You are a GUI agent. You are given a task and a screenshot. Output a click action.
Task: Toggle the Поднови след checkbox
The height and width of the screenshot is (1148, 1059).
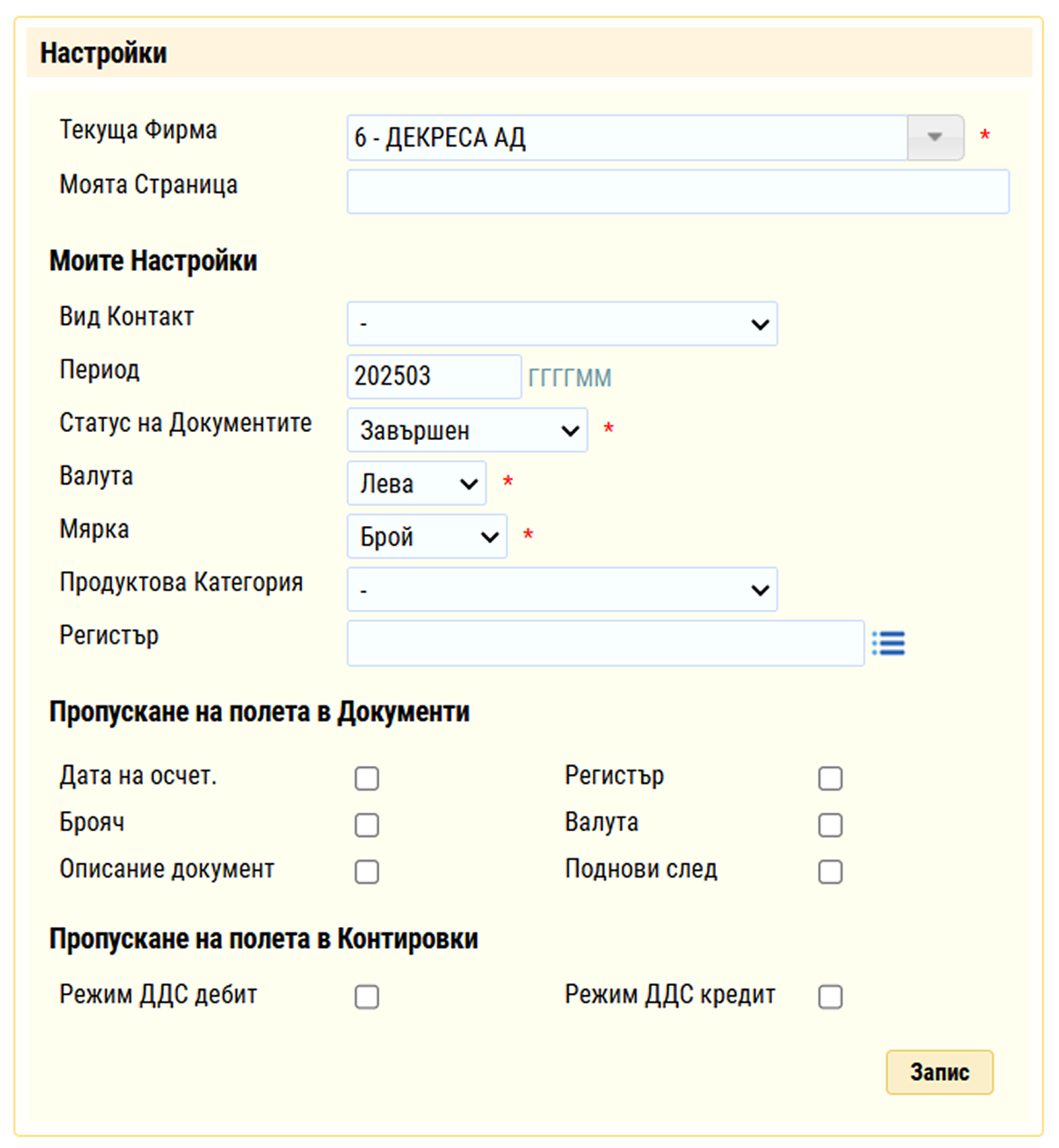830,872
